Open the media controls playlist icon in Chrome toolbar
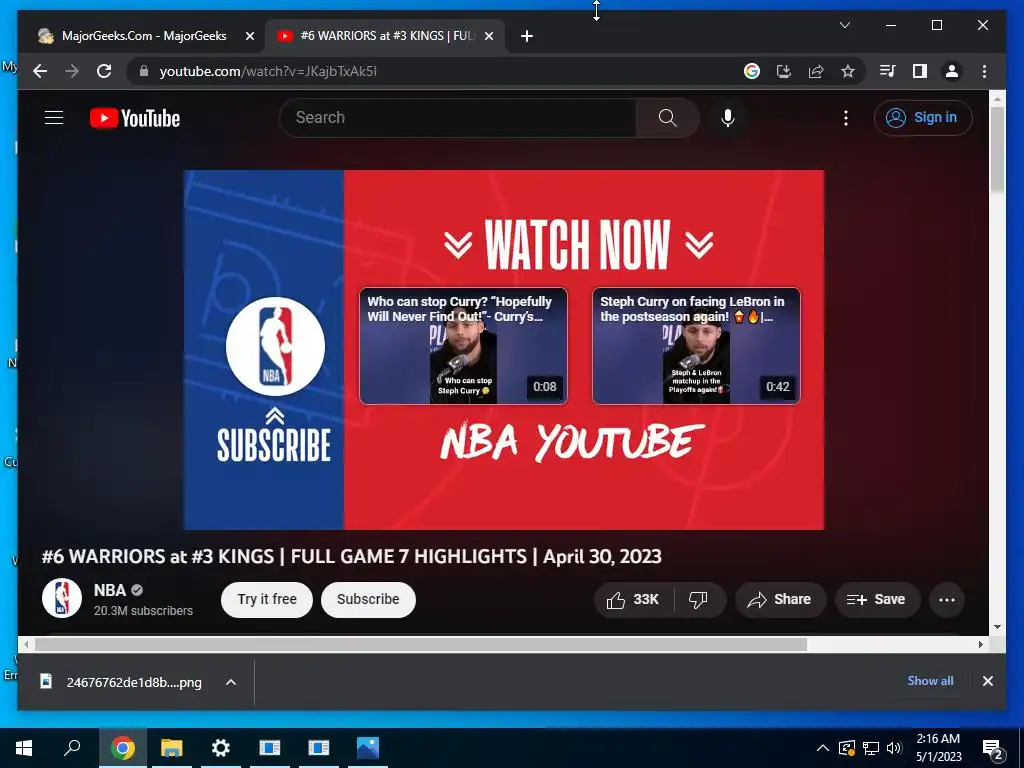Image resolution: width=1024 pixels, height=768 pixels. click(887, 71)
